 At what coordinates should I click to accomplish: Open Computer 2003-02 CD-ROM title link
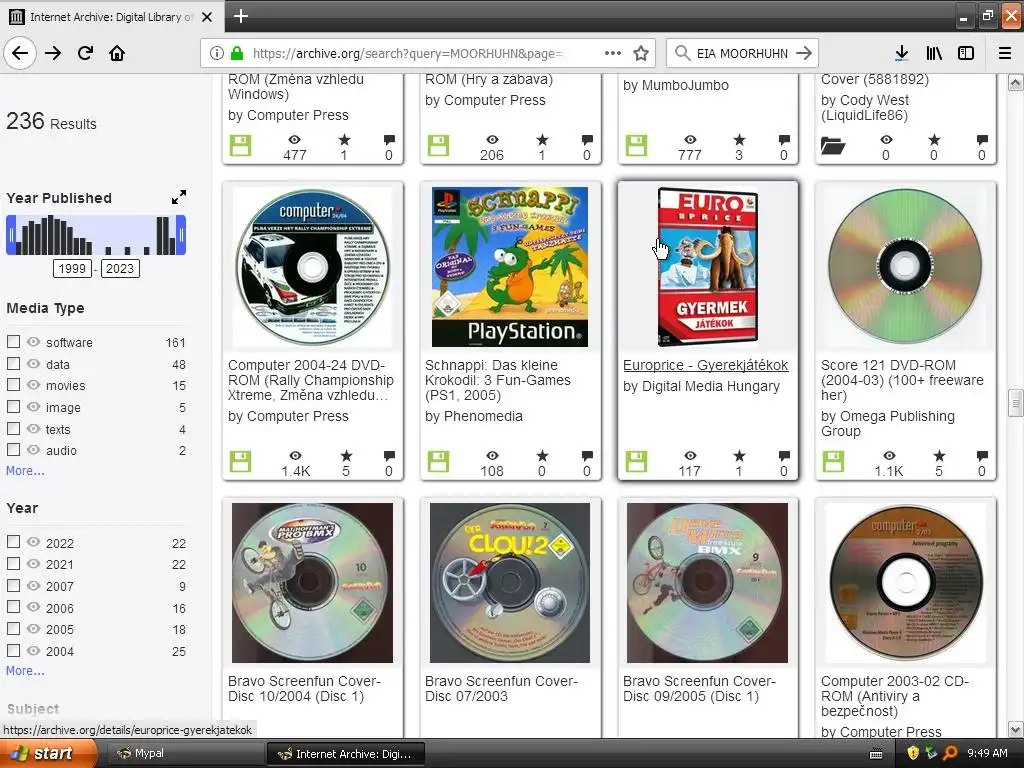pos(895,696)
